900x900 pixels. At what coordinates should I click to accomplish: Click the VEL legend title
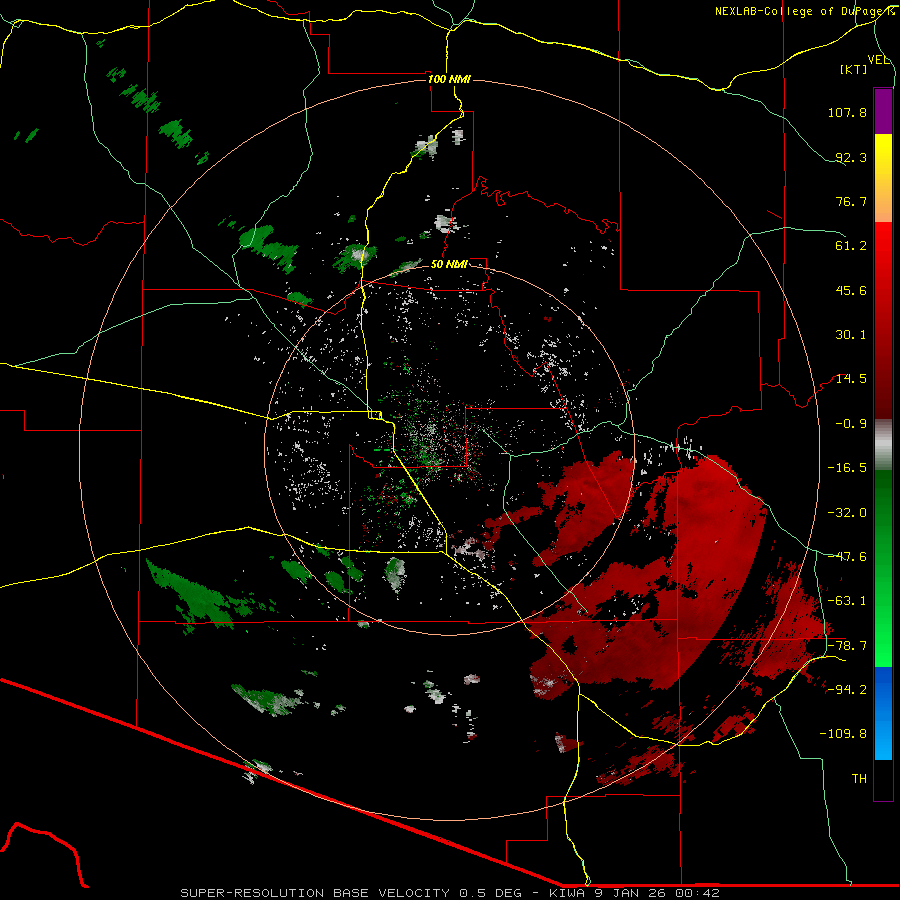pyautogui.click(x=879, y=60)
